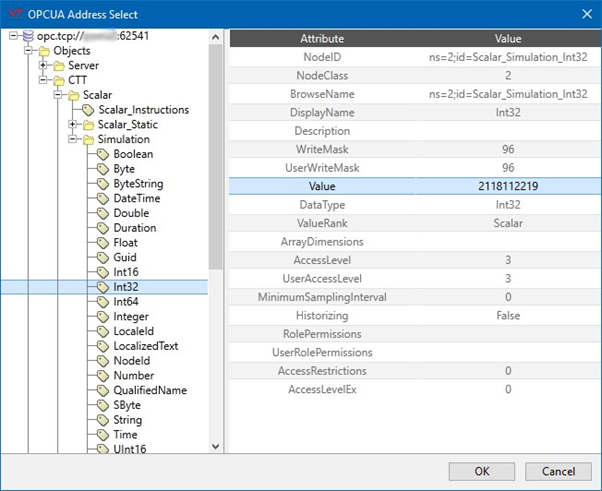Click the tag icon next to Scalar_Instructions
The image size is (602, 491).
coord(88,110)
